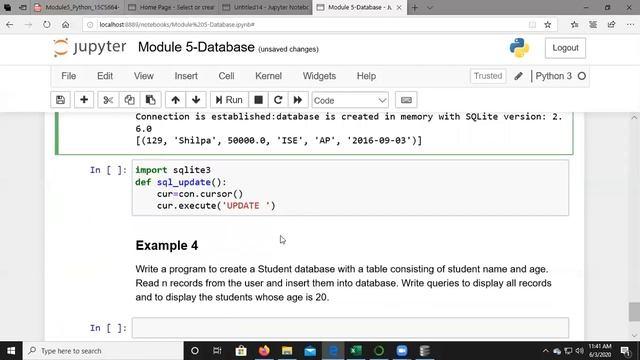Move selected cell up arrow
The height and width of the screenshot is (360, 640).
176,100
